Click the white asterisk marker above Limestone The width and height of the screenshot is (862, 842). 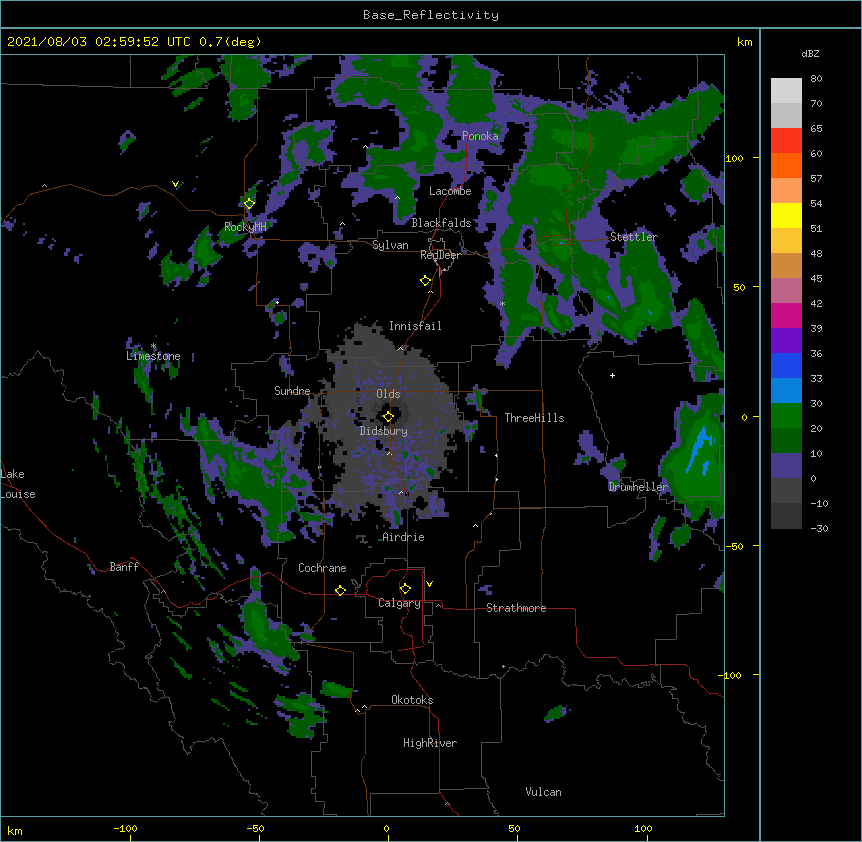click(153, 346)
